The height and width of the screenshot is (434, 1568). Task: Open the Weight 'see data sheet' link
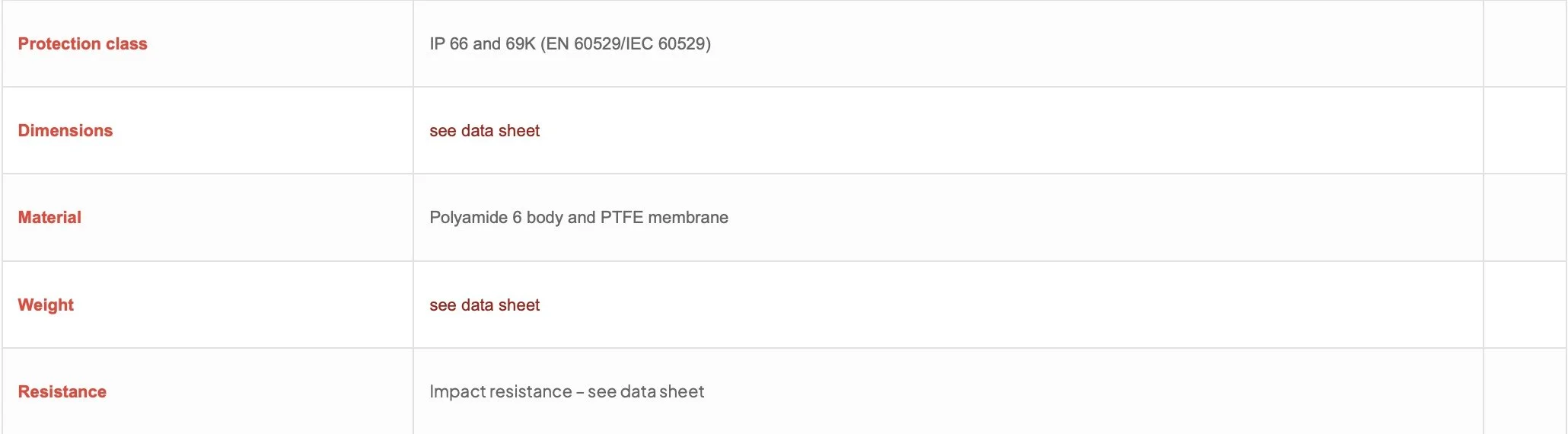484,305
